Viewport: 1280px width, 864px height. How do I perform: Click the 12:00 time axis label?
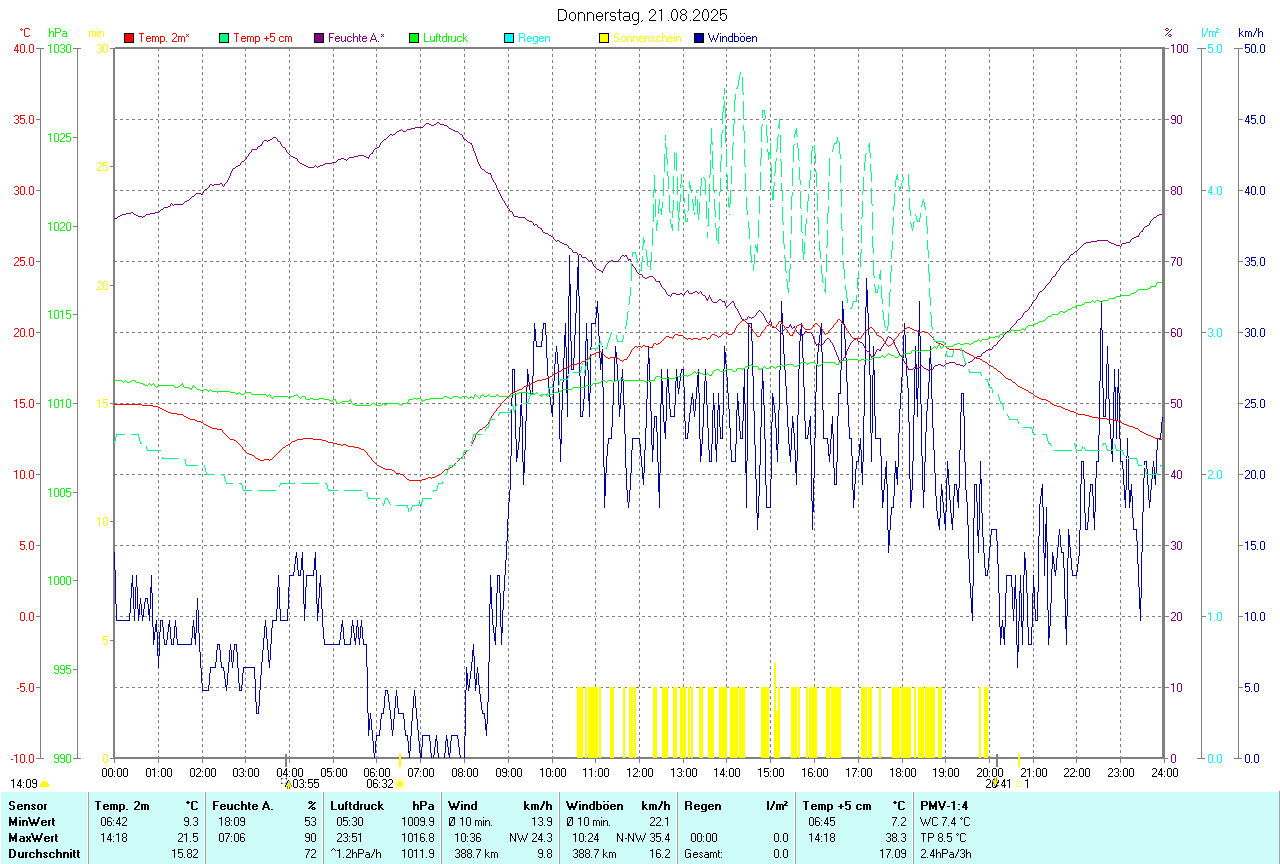(640, 772)
